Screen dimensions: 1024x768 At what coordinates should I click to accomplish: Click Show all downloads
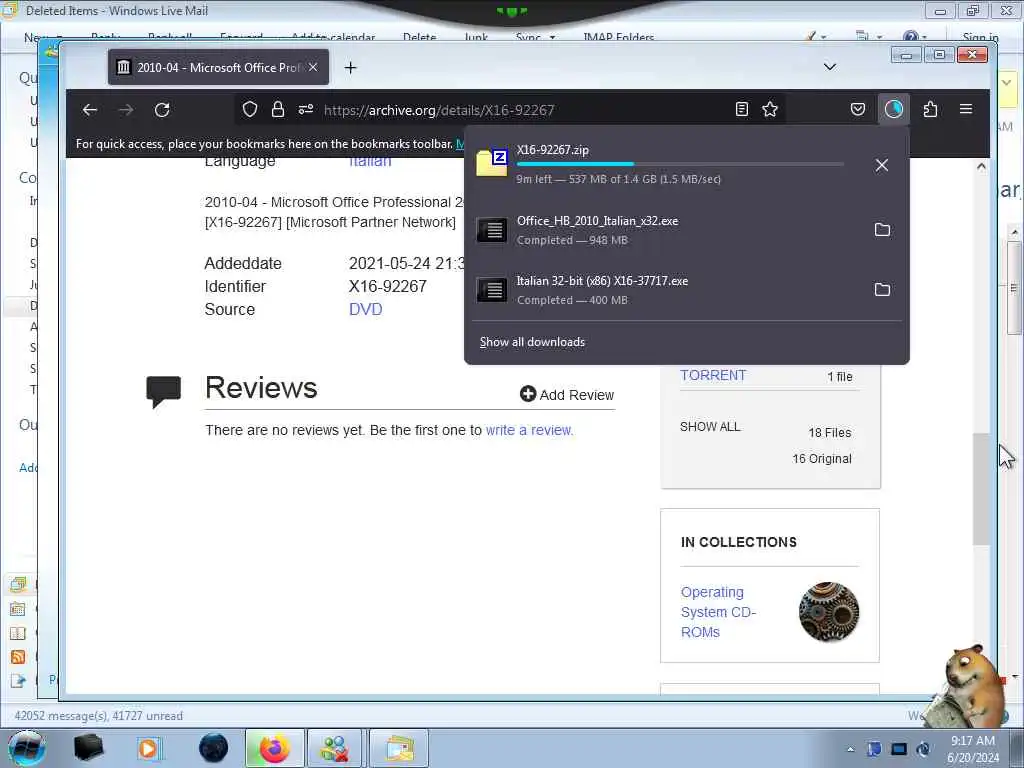(x=532, y=342)
